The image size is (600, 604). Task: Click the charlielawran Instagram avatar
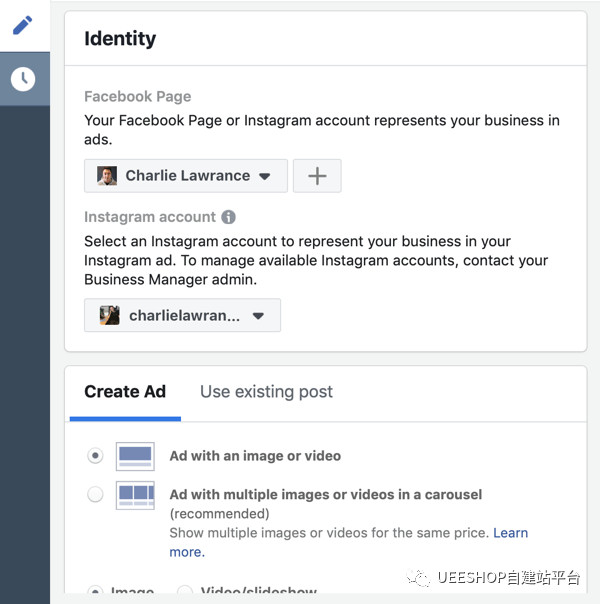click(x=110, y=315)
